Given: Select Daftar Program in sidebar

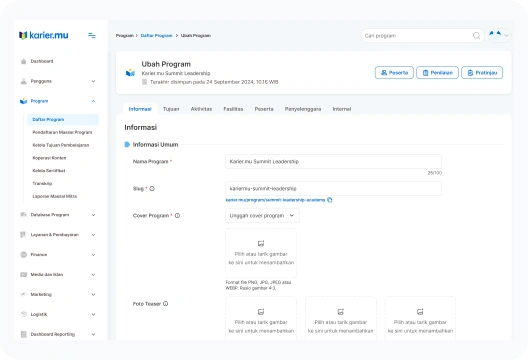Looking at the screenshot, I should click(x=63, y=120).
